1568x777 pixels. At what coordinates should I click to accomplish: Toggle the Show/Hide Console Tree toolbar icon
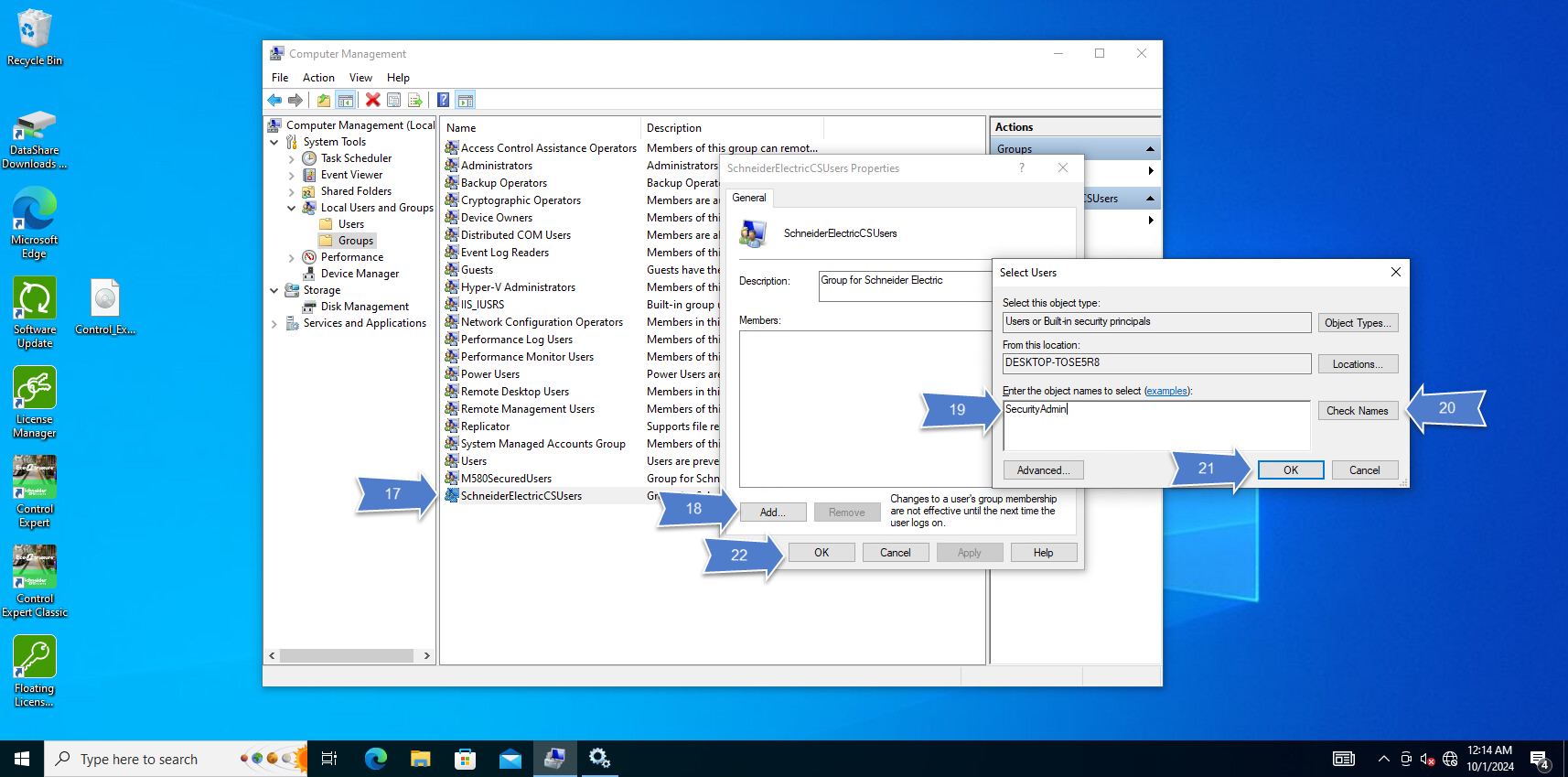345,100
